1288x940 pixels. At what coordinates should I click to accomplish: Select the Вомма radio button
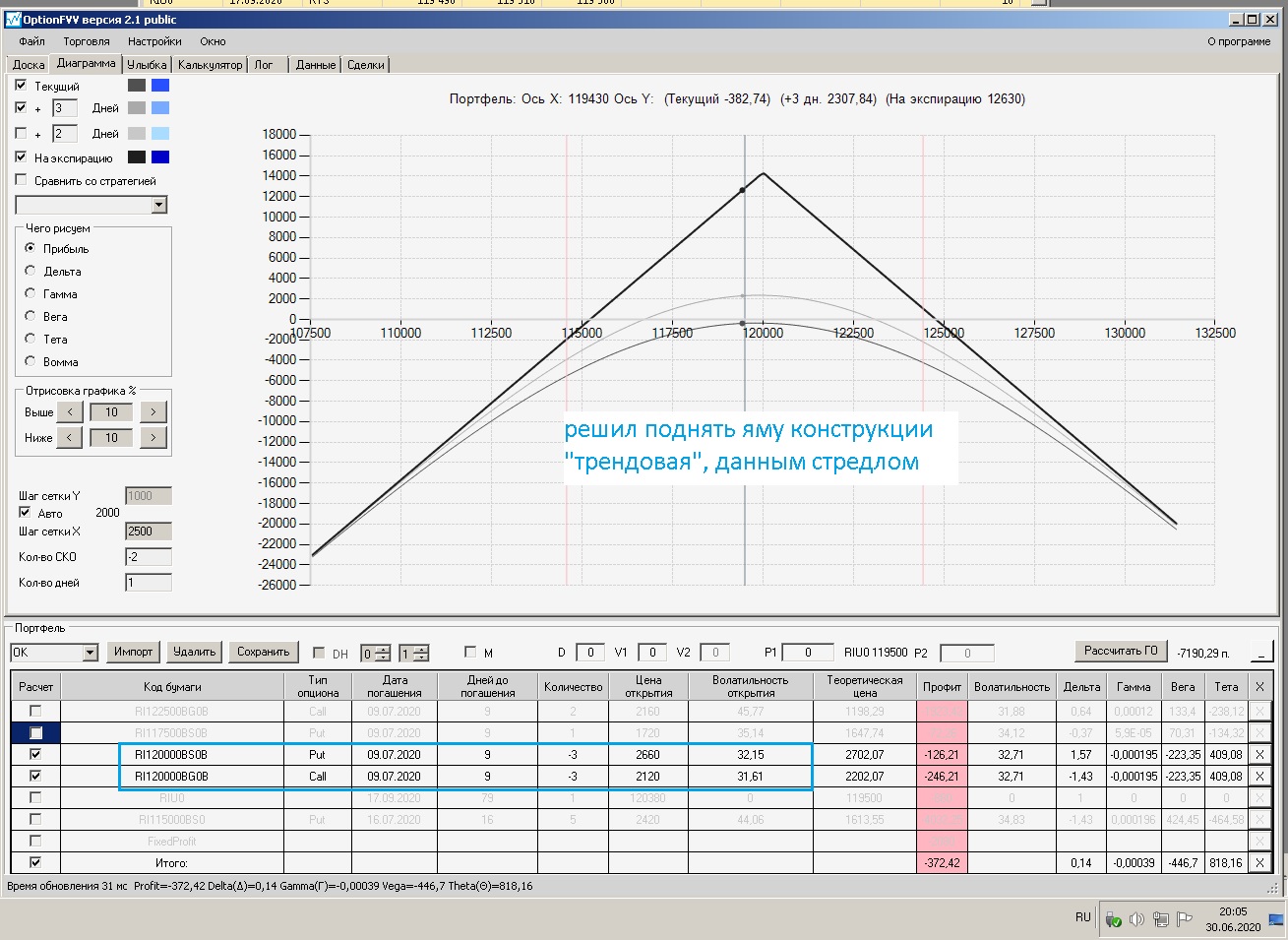31,361
